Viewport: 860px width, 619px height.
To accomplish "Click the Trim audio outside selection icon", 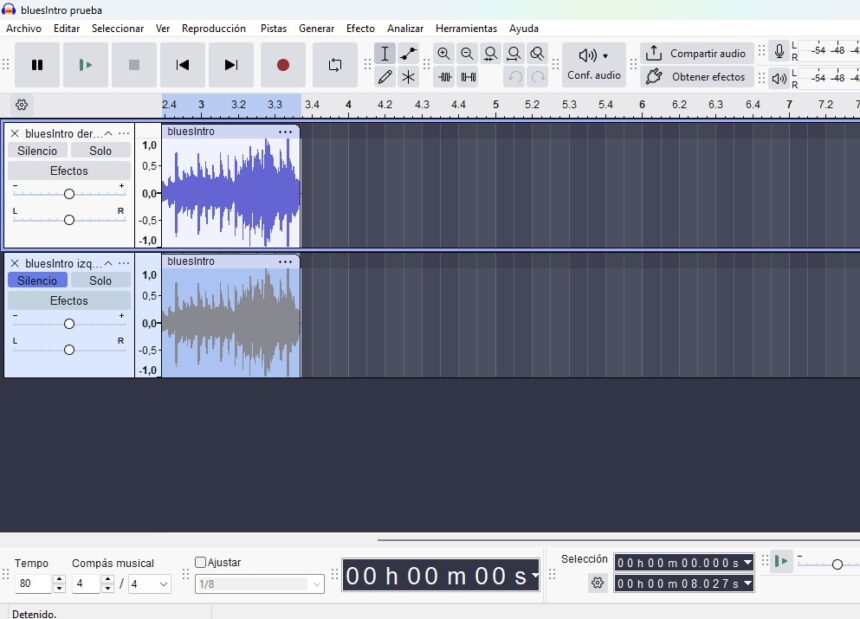I will 445,77.
